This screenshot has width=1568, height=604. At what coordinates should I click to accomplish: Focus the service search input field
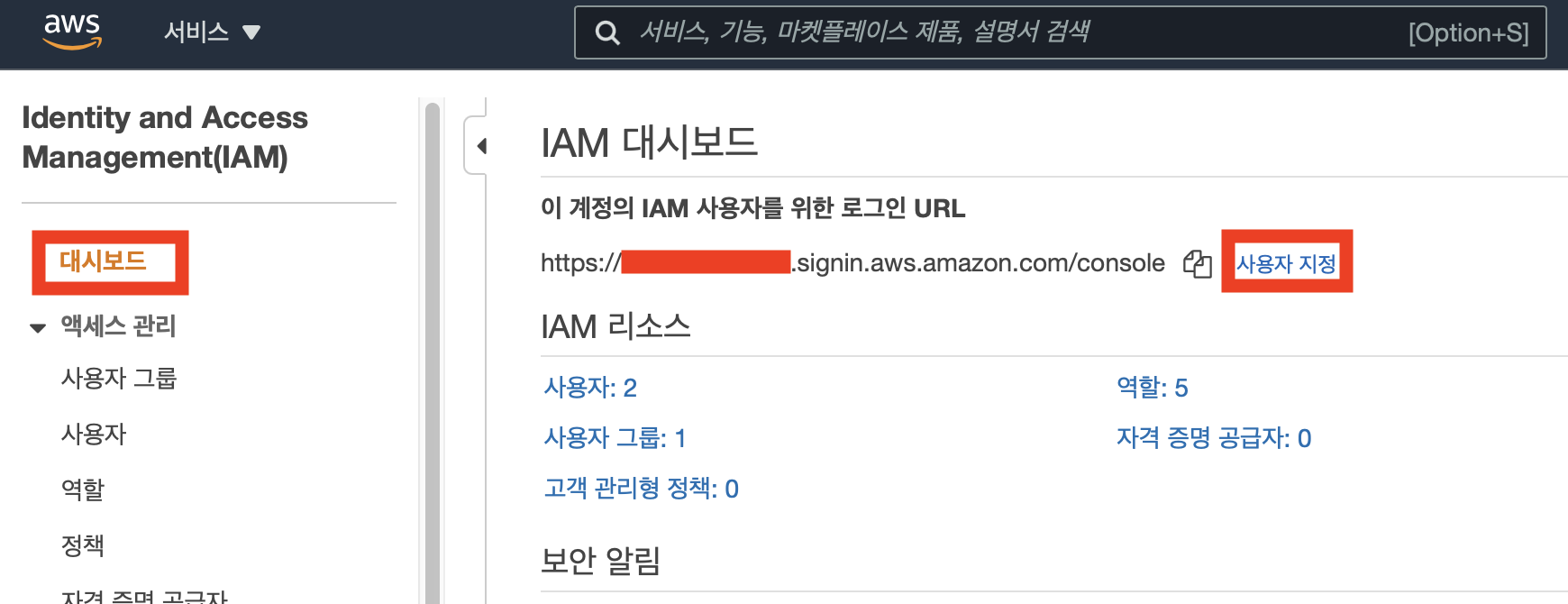point(1060,32)
